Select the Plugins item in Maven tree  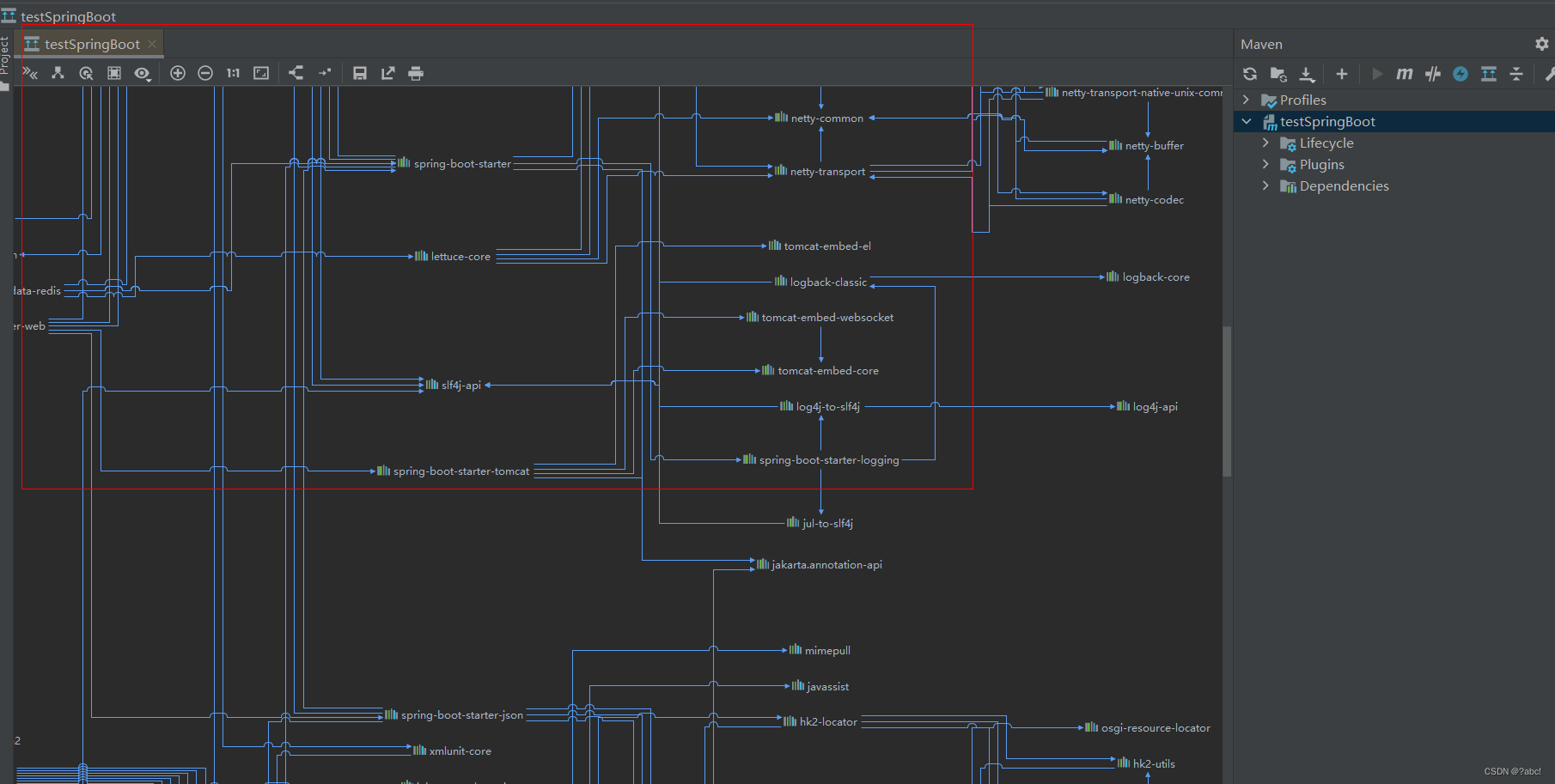1321,164
